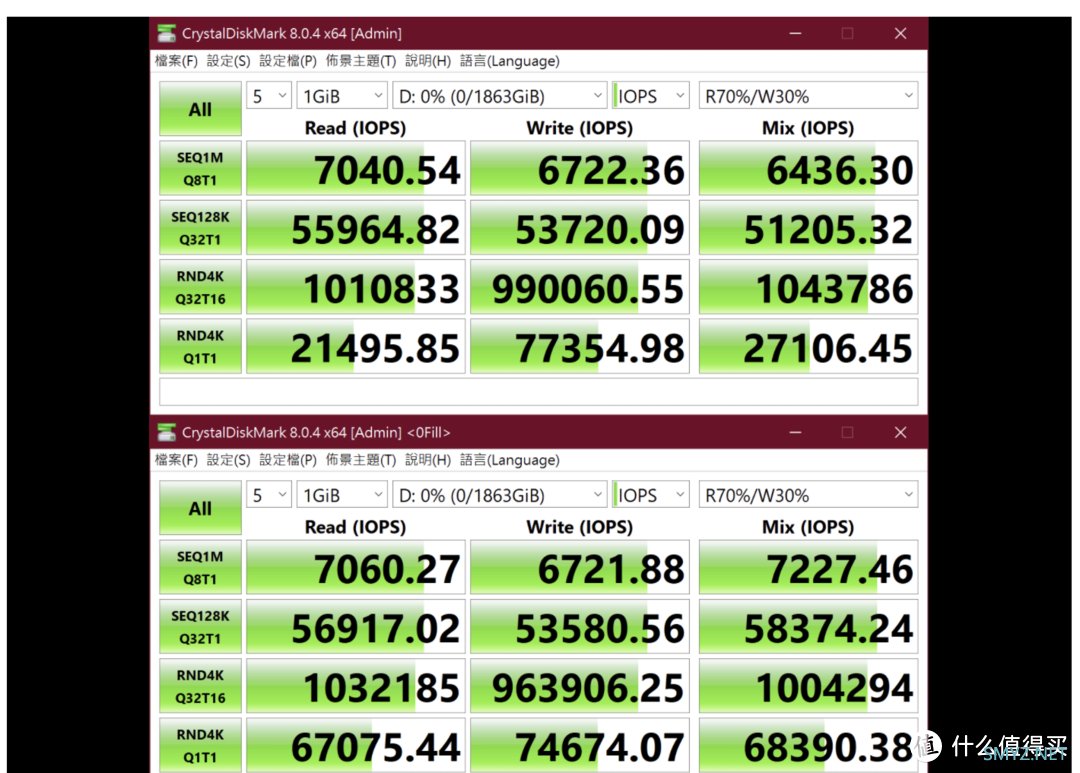Open 說明(H) menu in 0Fill window

coord(428,460)
